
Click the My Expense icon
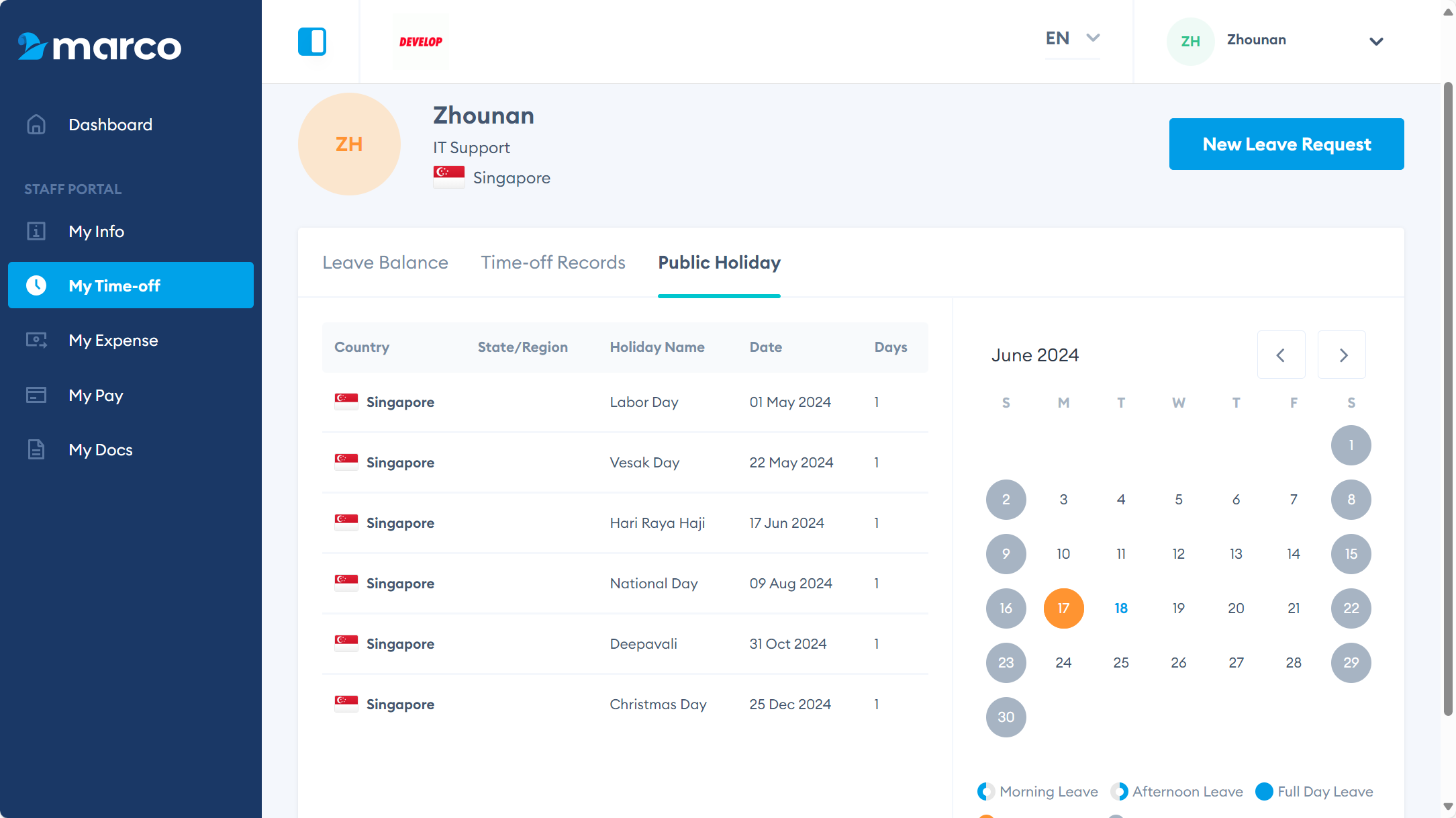pyautogui.click(x=36, y=340)
